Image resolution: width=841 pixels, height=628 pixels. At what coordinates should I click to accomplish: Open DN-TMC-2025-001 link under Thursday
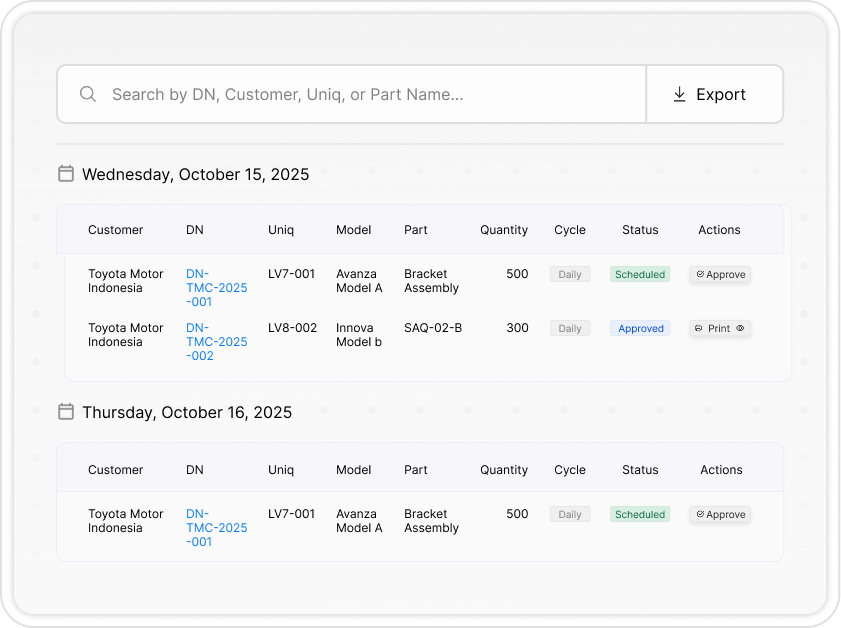tap(216, 528)
